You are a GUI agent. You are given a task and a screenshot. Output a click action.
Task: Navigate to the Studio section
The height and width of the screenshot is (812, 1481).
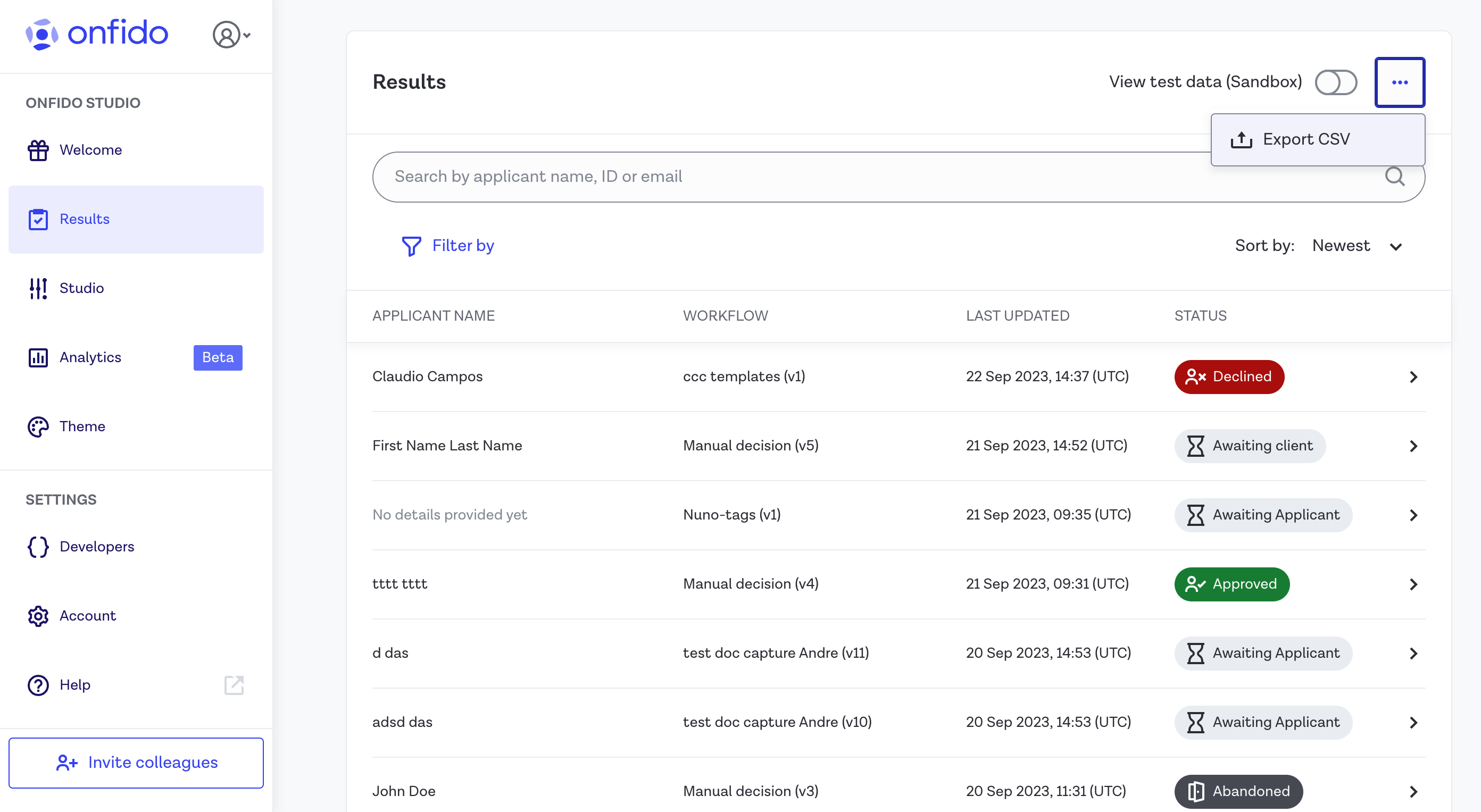pos(81,288)
